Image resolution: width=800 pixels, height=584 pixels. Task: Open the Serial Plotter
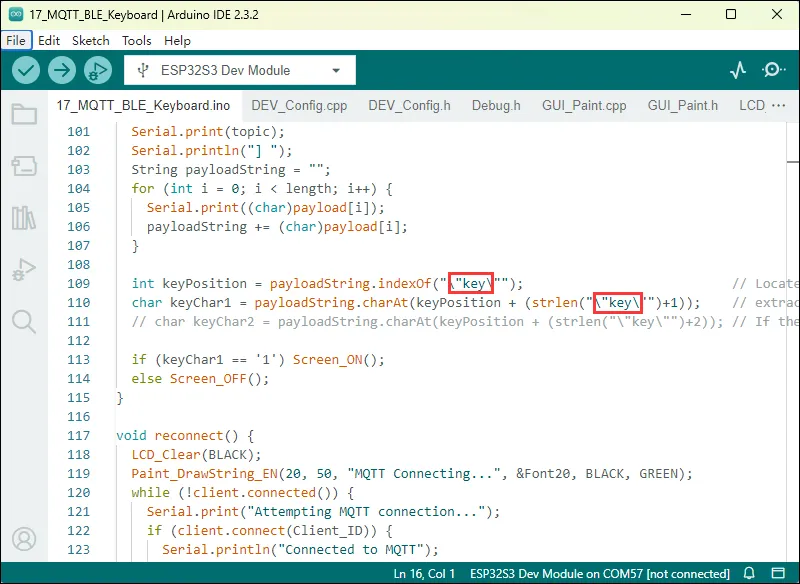(738, 70)
